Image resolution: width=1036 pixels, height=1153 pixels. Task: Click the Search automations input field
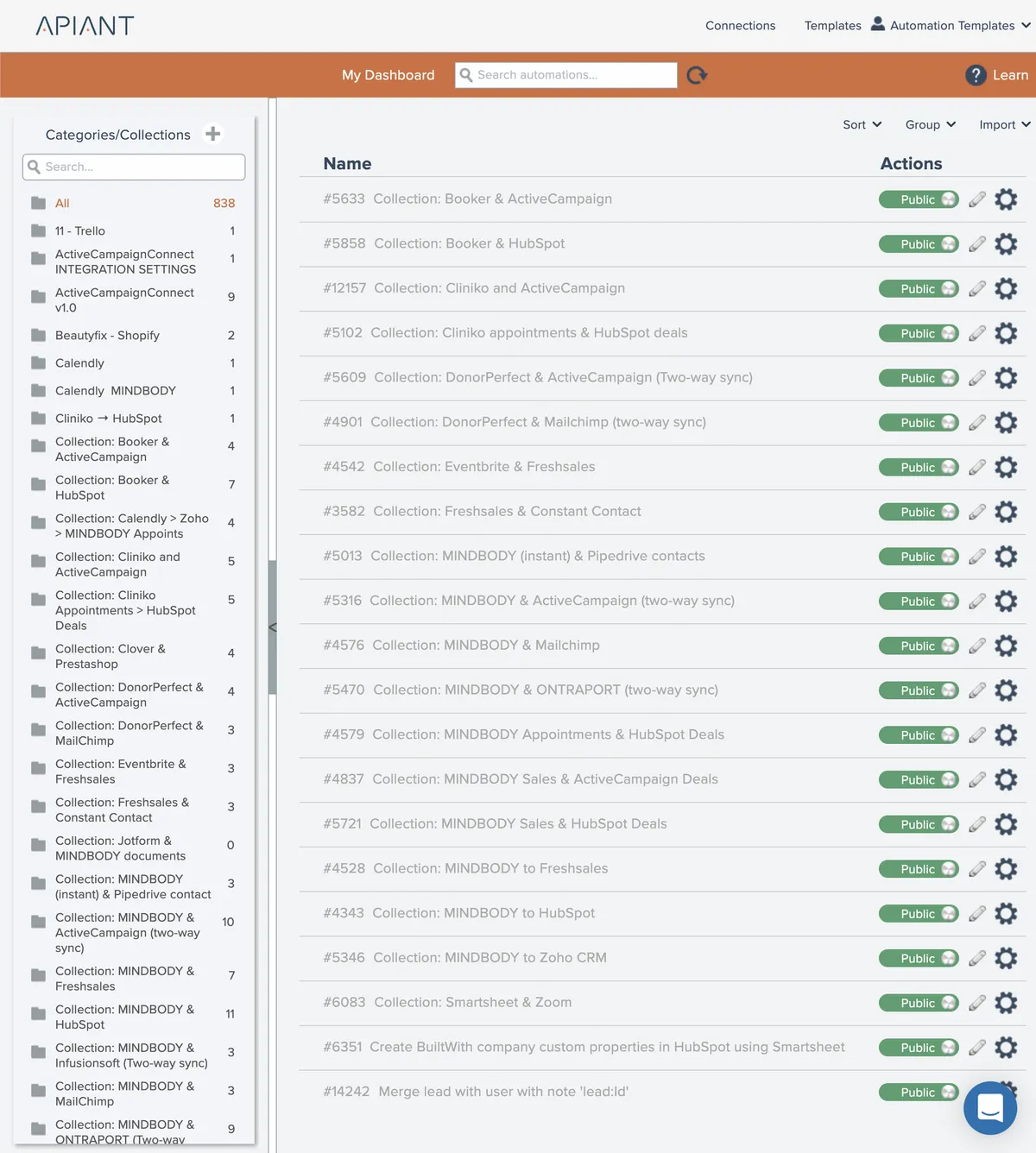point(573,75)
